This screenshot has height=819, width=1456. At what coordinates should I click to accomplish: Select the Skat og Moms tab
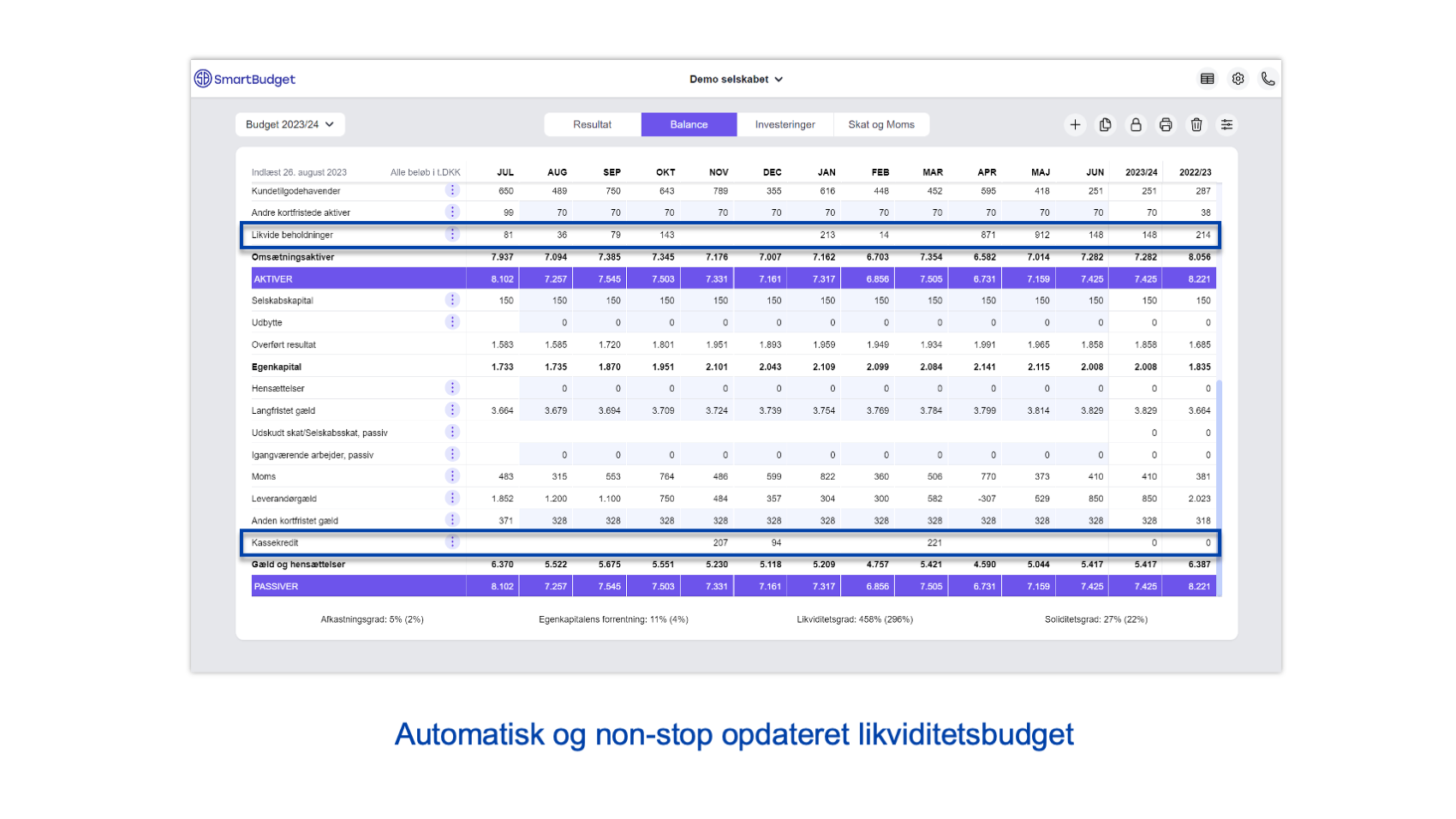[882, 124]
